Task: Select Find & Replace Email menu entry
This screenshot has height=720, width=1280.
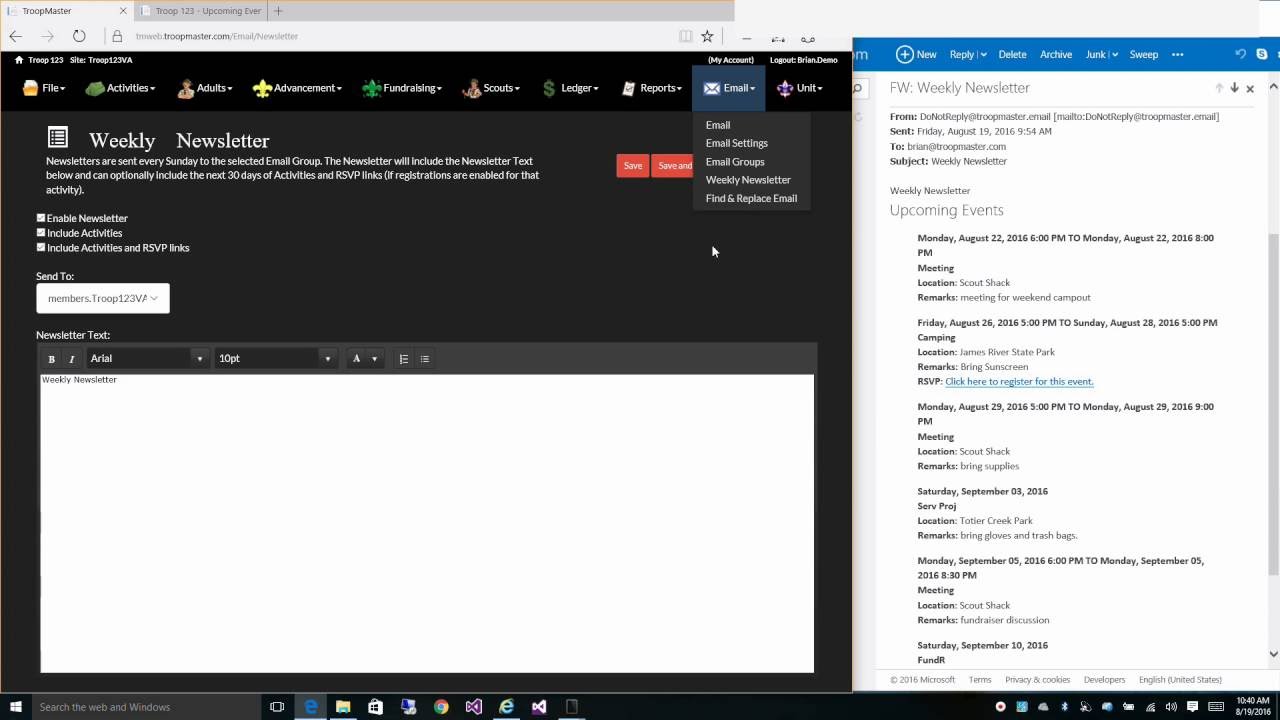Action: tap(751, 198)
